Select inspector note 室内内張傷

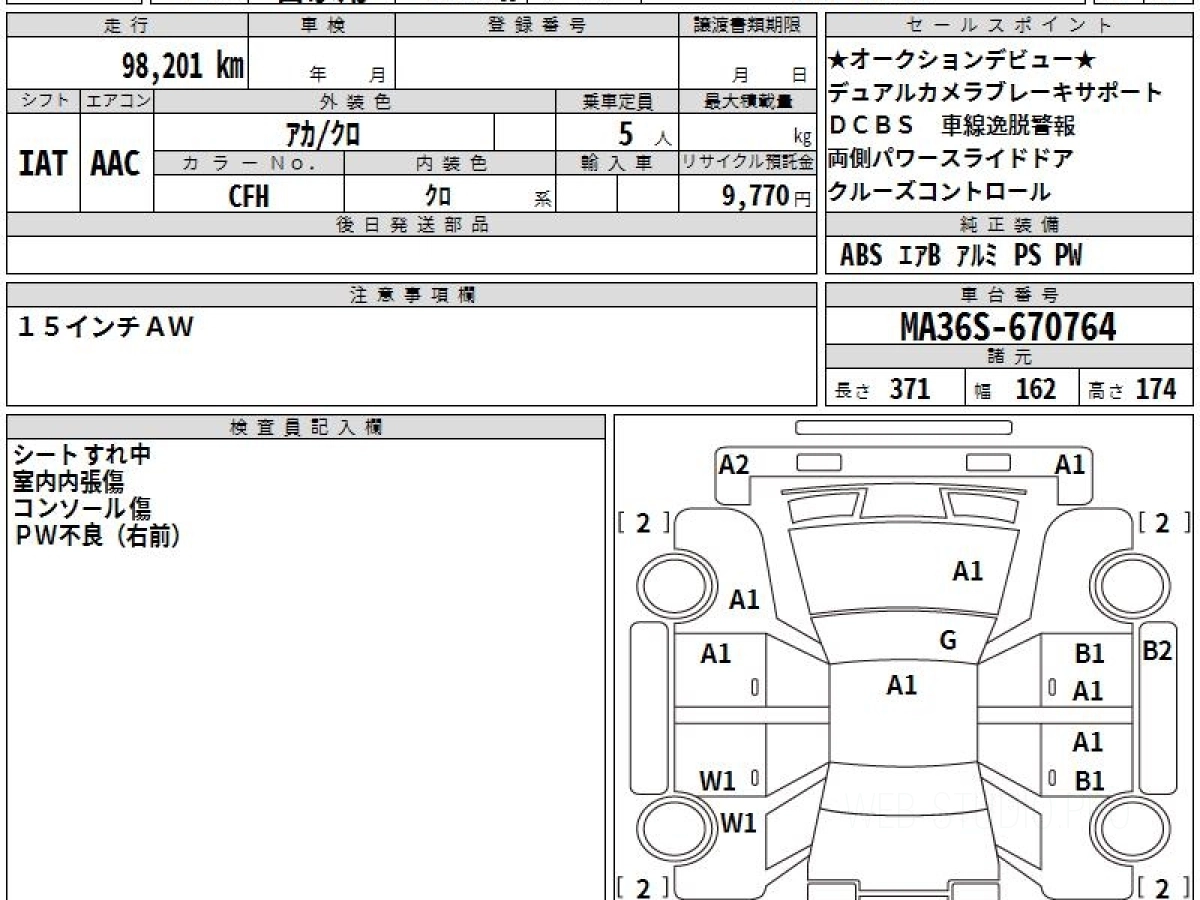click(x=68, y=482)
